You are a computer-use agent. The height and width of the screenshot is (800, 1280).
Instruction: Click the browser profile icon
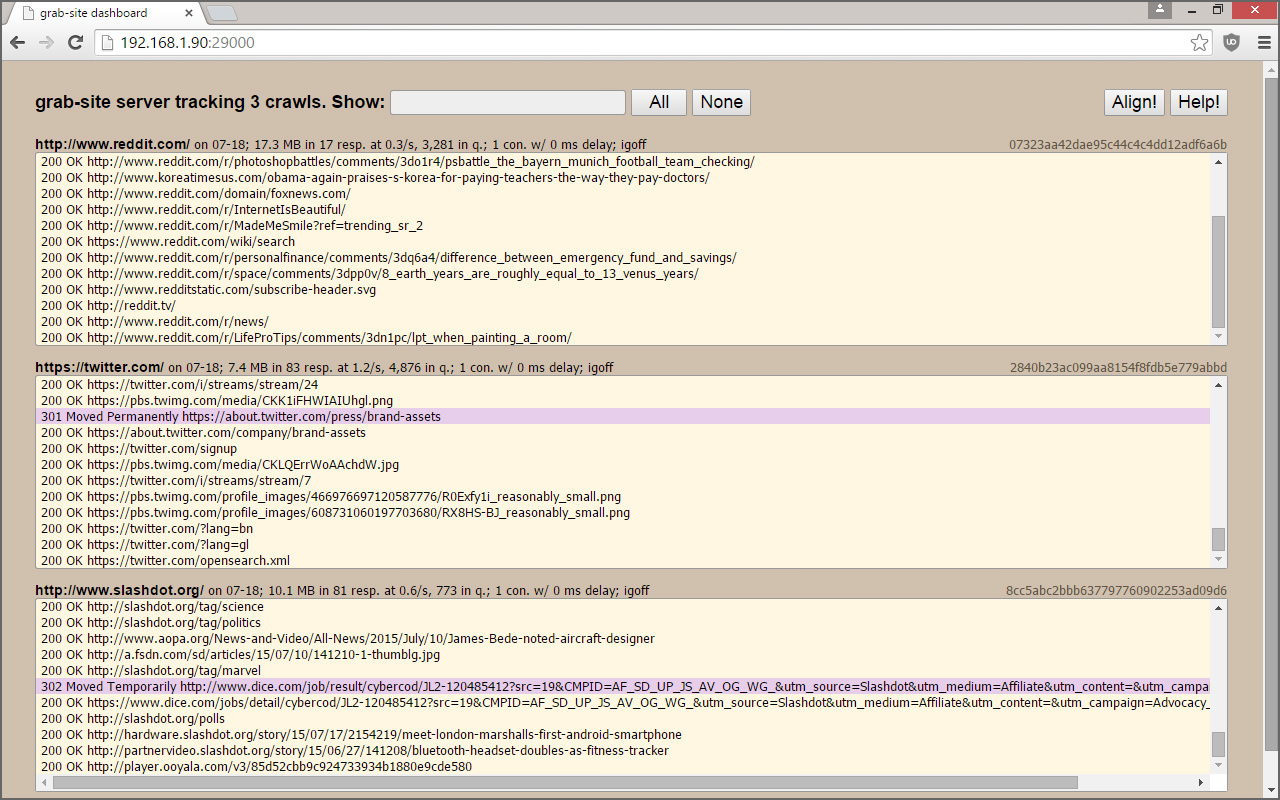tap(1160, 9)
